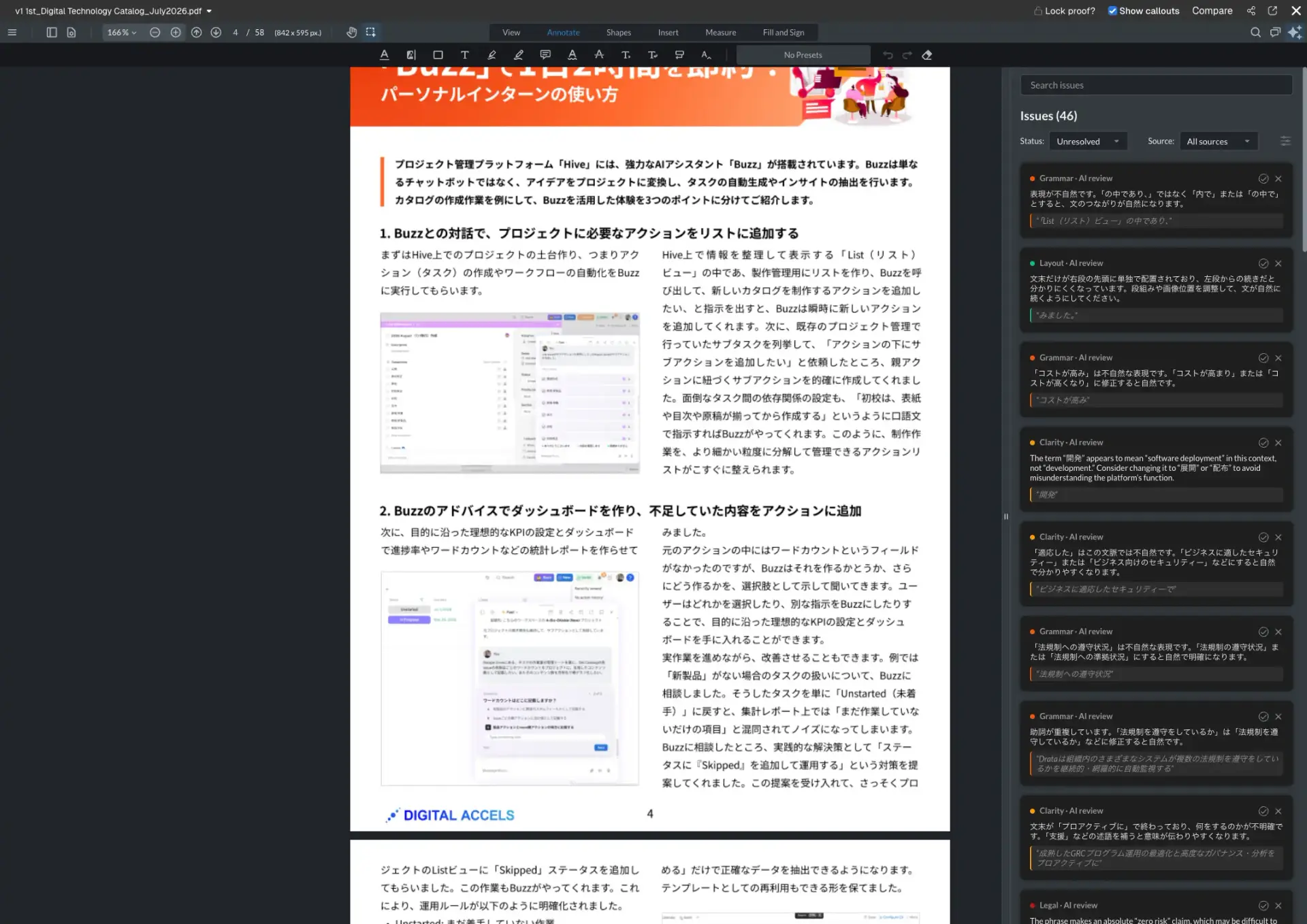The image size is (1307, 924).
Task: Click the zoom out minus icon
Action: (x=155, y=32)
